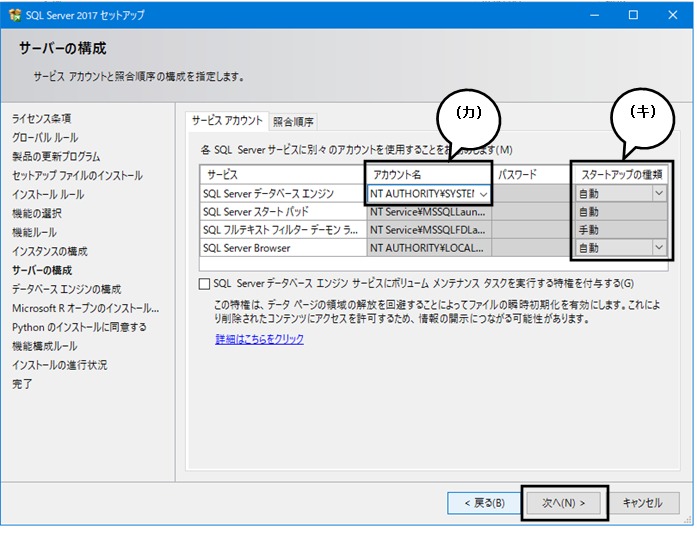Click the 手動 startup type cell
Viewport: 697px width, 535px height.
click(621, 230)
